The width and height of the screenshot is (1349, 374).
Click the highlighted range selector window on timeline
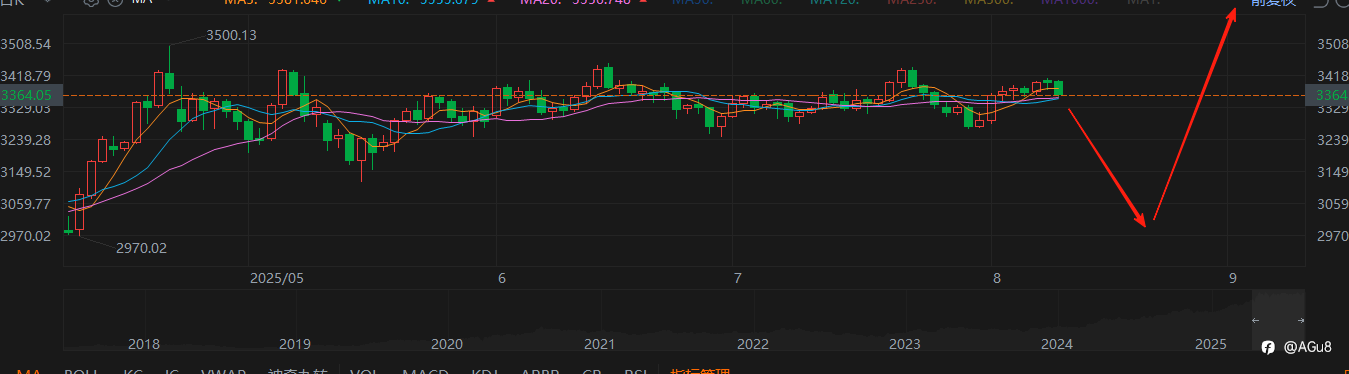[x=1278, y=320]
